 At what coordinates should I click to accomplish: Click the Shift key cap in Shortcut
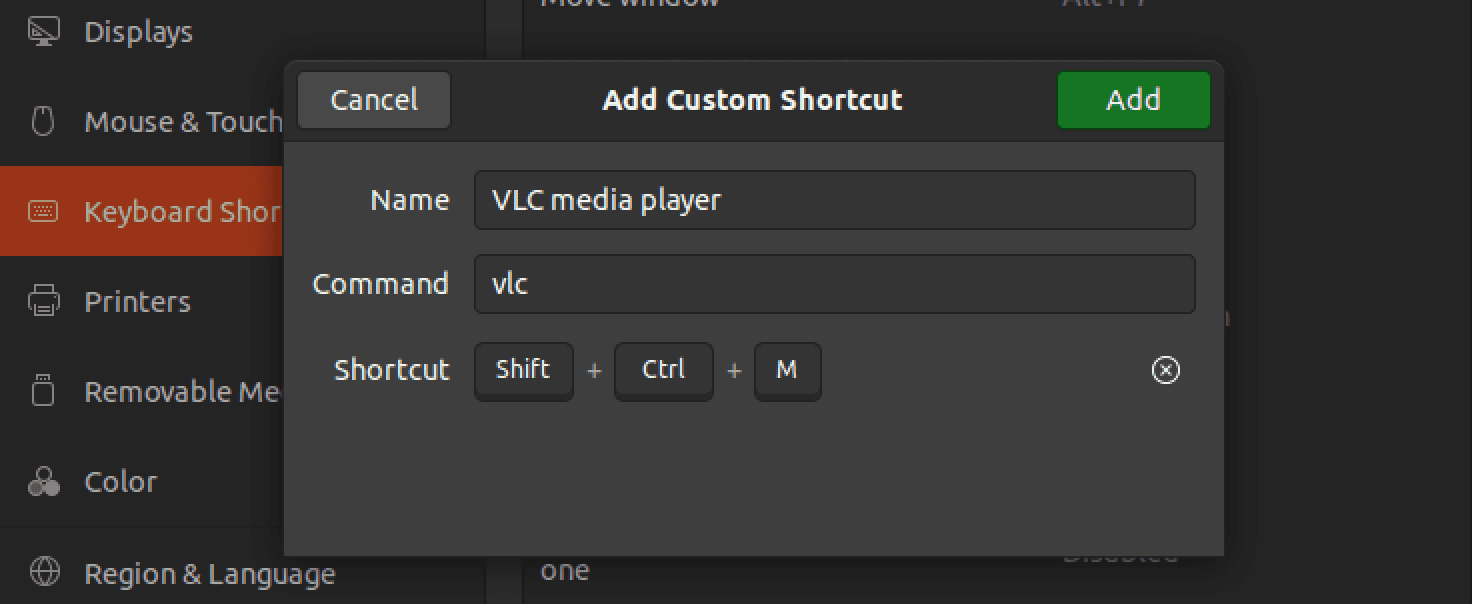(x=523, y=370)
